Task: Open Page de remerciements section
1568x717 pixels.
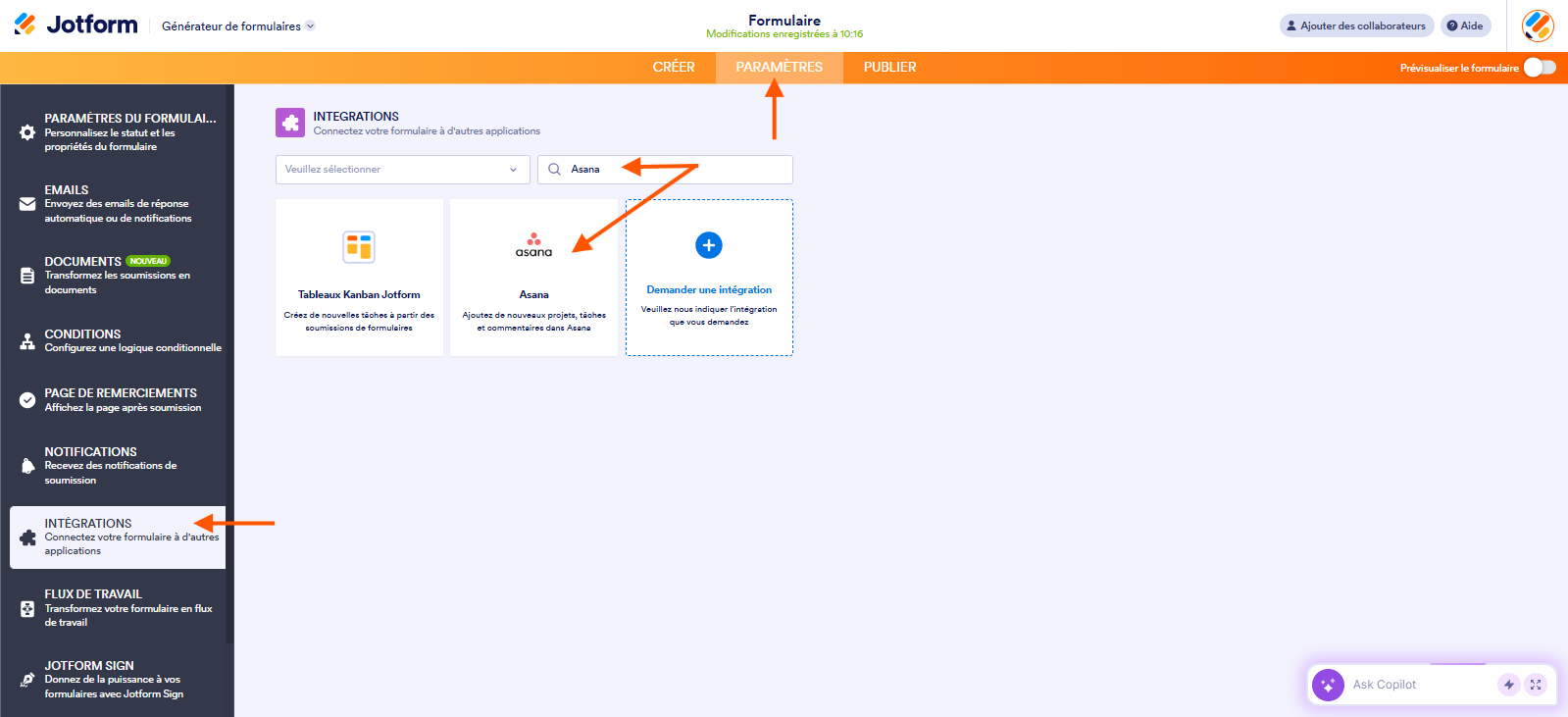Action: 118,400
